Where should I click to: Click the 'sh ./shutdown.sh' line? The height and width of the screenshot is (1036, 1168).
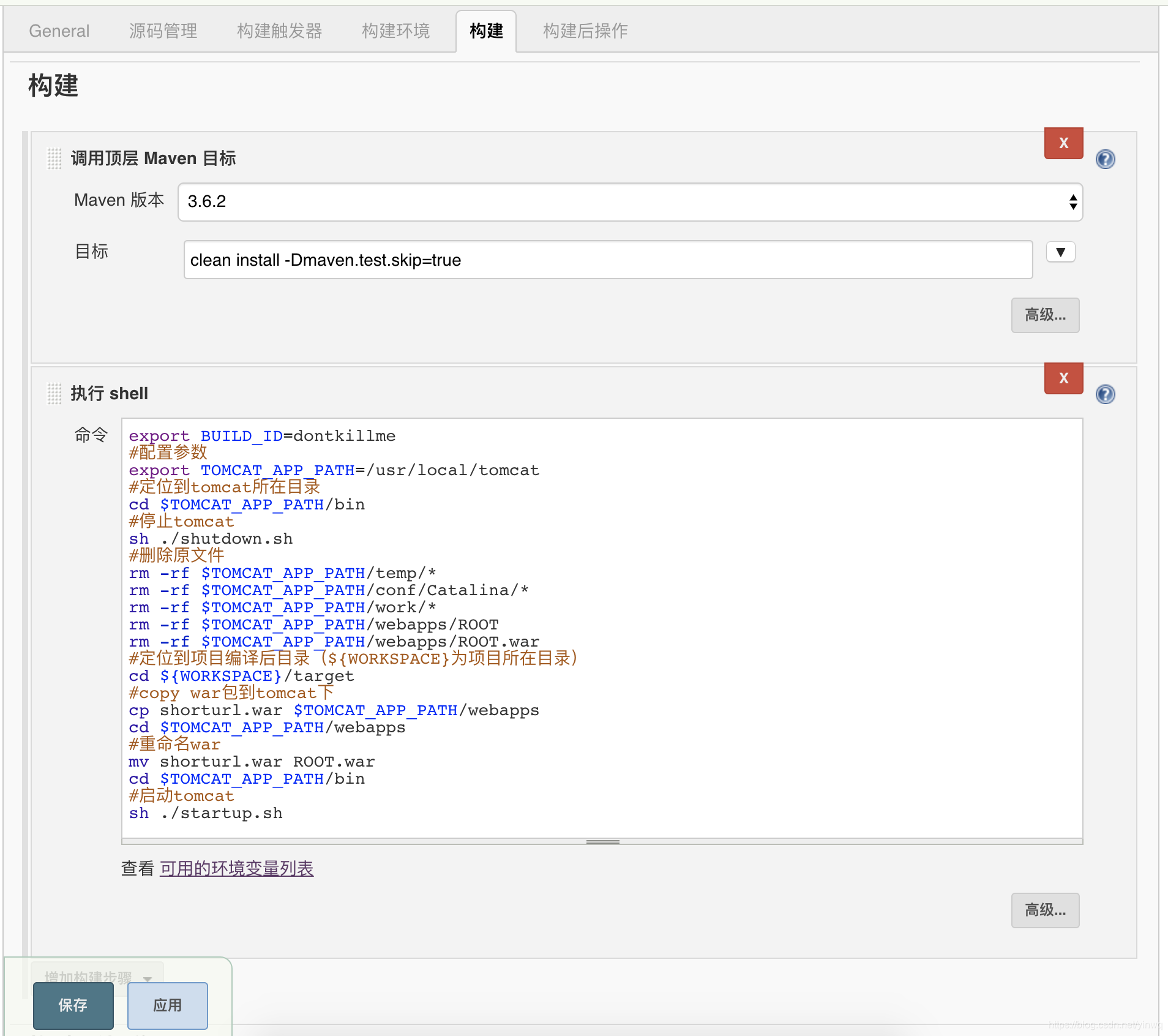(211, 539)
